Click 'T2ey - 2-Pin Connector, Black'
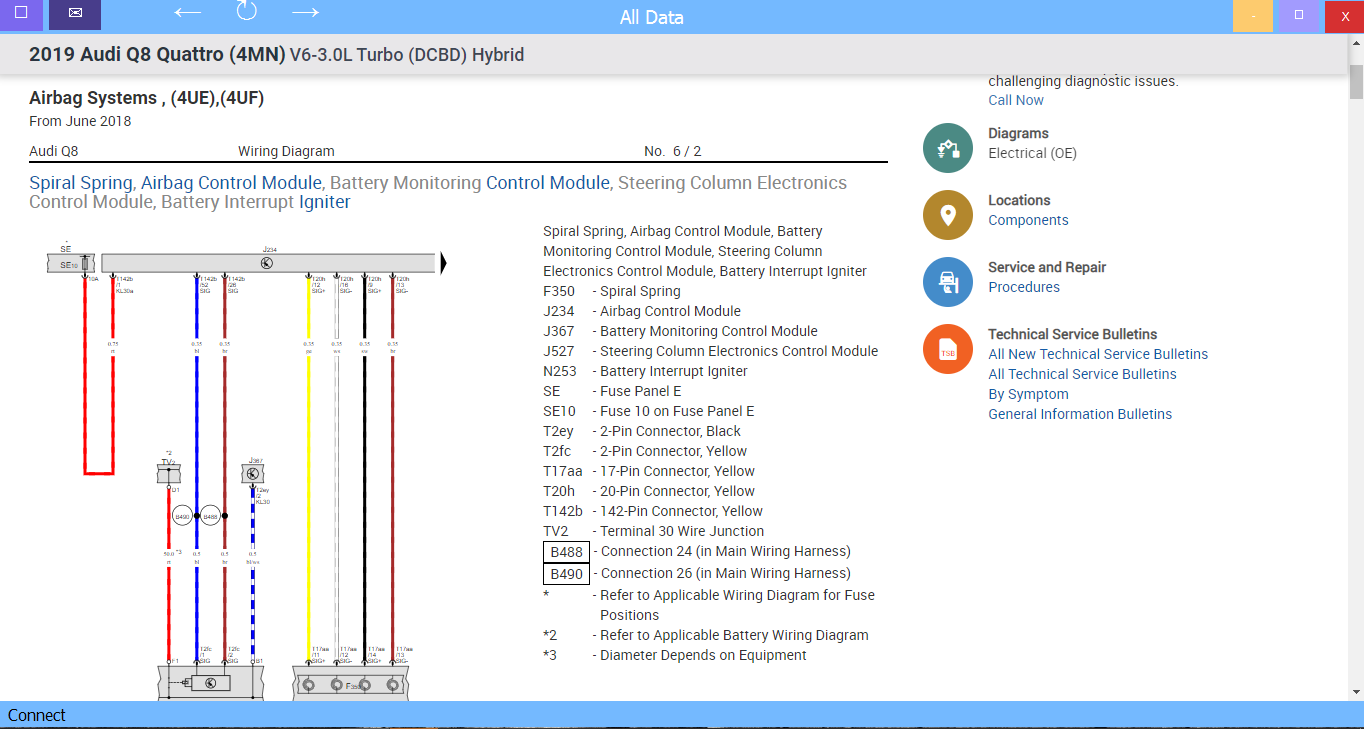The width and height of the screenshot is (1364, 729). [642, 431]
